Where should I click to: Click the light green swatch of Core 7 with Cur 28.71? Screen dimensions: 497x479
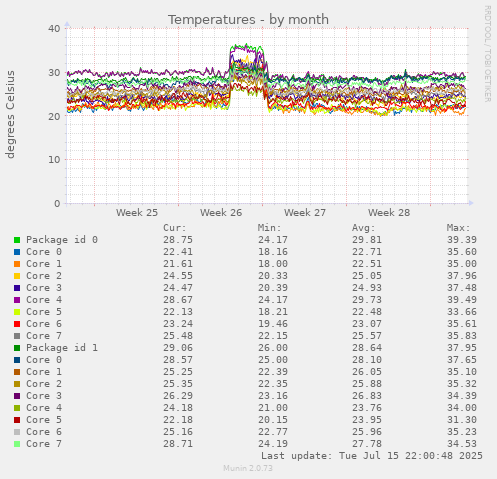pos(17,444)
